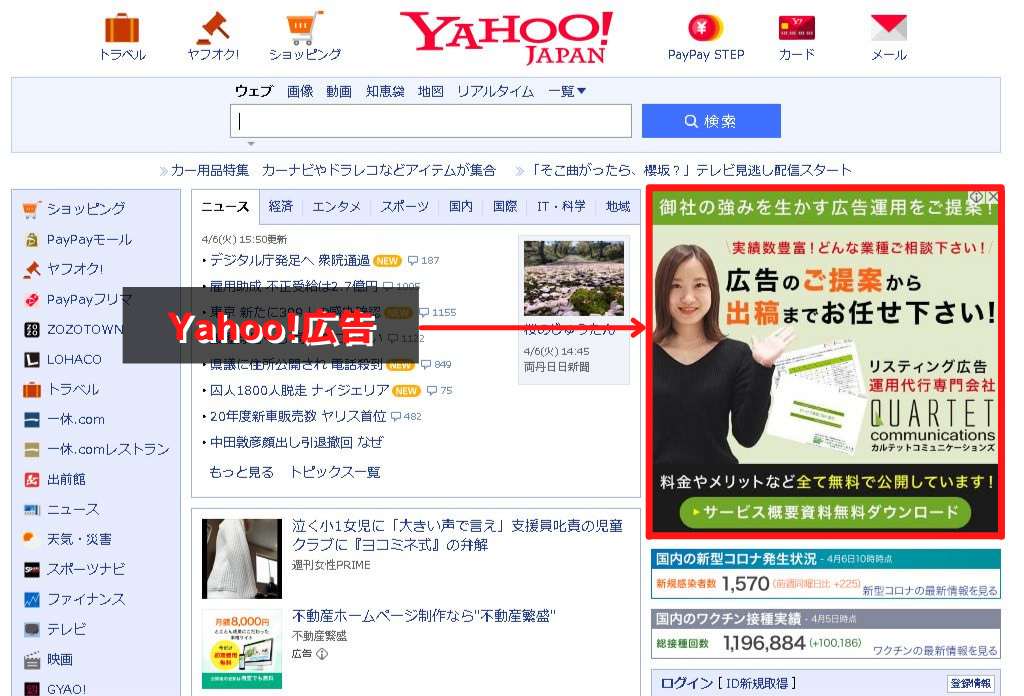
Task: Click the ショッピング cart icon in sidebar
Action: tap(31, 209)
